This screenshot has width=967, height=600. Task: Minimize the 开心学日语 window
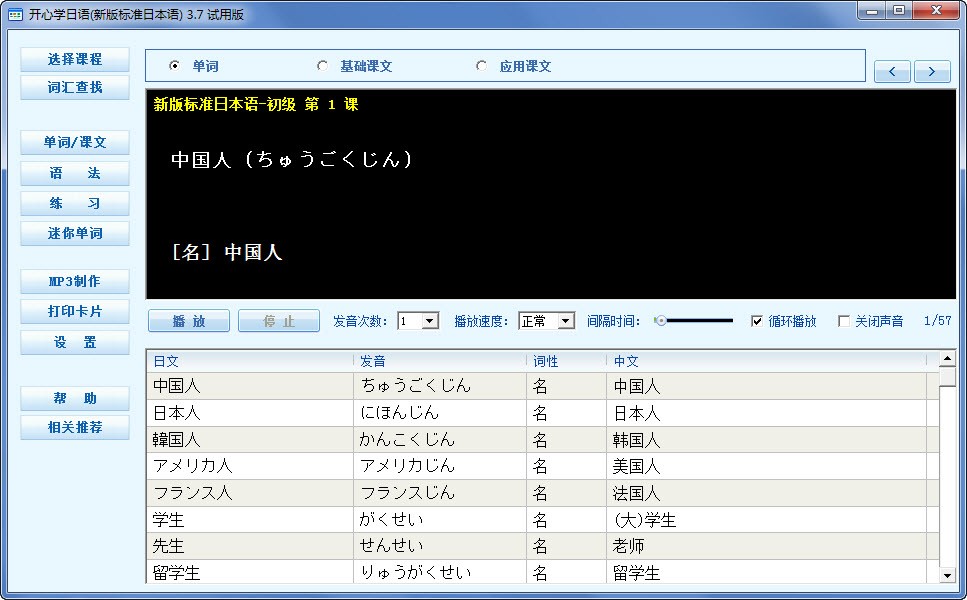pos(872,10)
